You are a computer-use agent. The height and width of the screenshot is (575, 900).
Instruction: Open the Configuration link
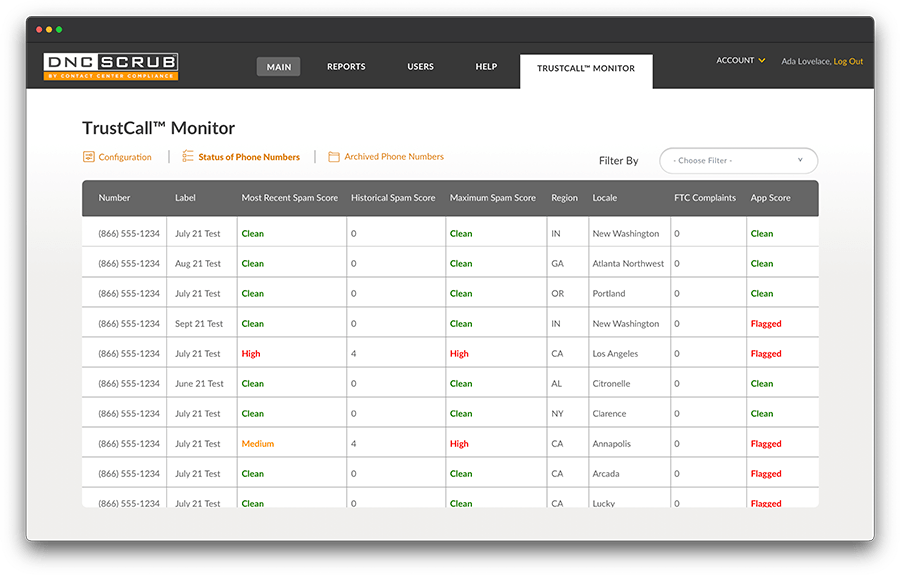[125, 157]
